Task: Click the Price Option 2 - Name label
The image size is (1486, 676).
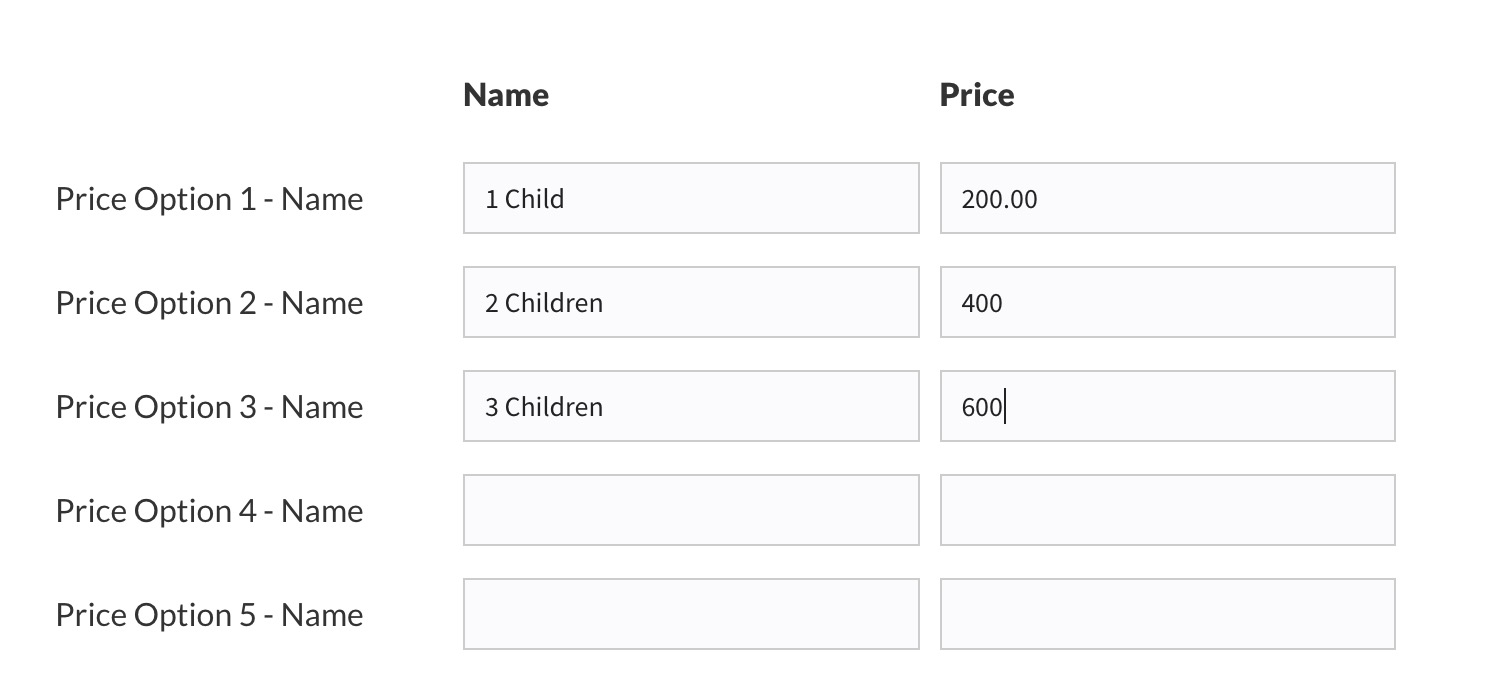Action: [209, 303]
